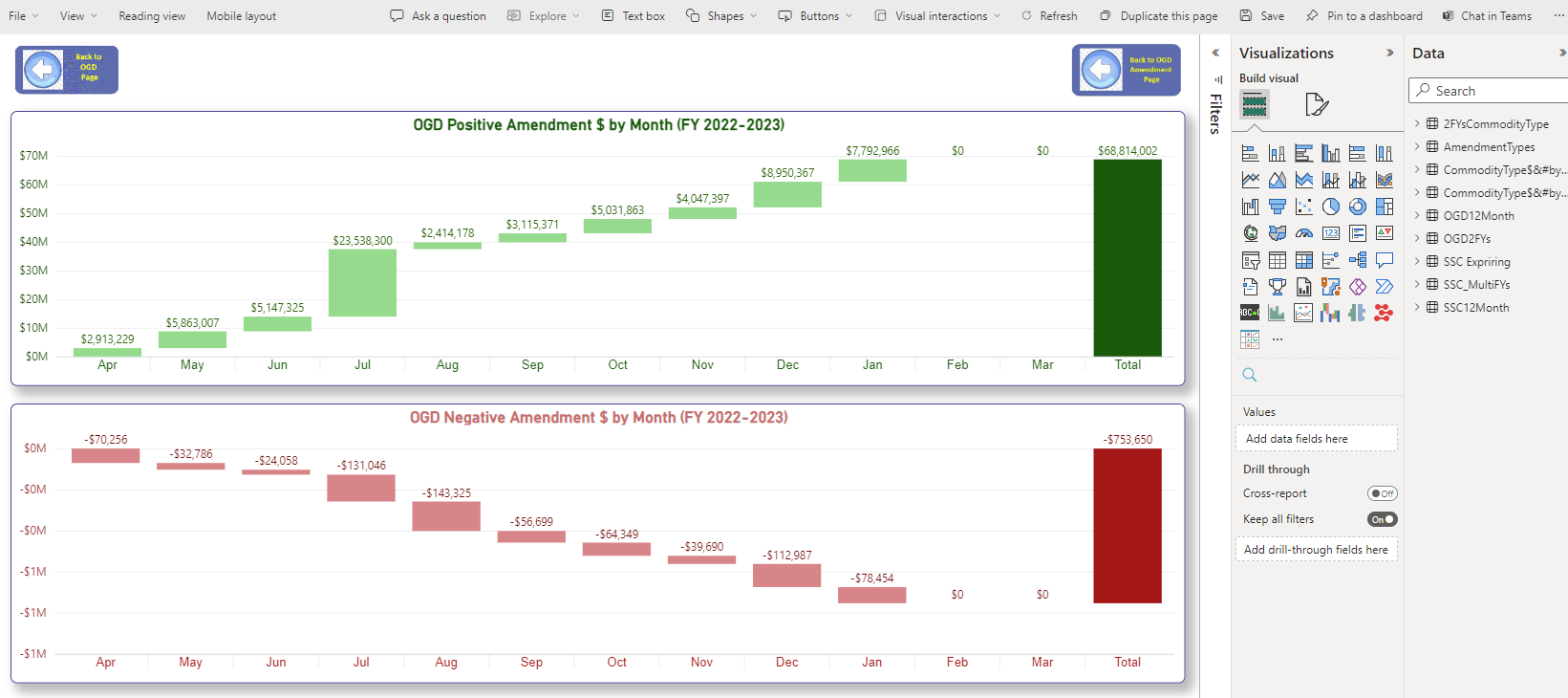Viewport: 1568px width, 698px height.
Task: Get more visuals via ellipsis
Action: [x=1277, y=339]
